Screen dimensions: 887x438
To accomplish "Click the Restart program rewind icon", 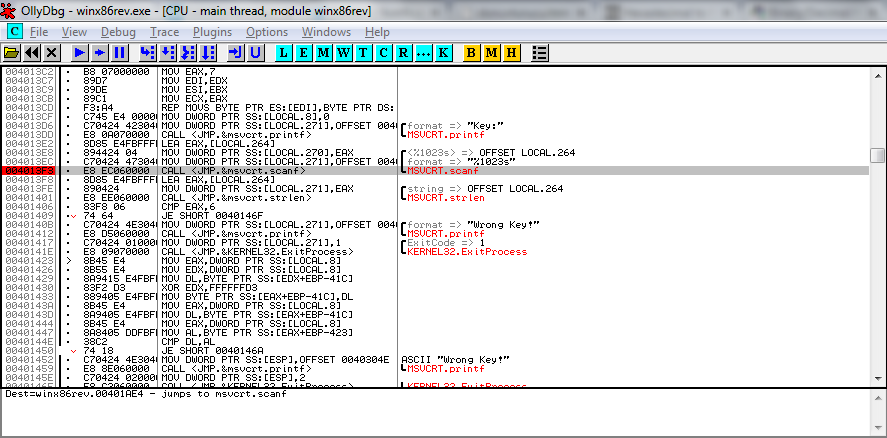I will coord(32,53).
